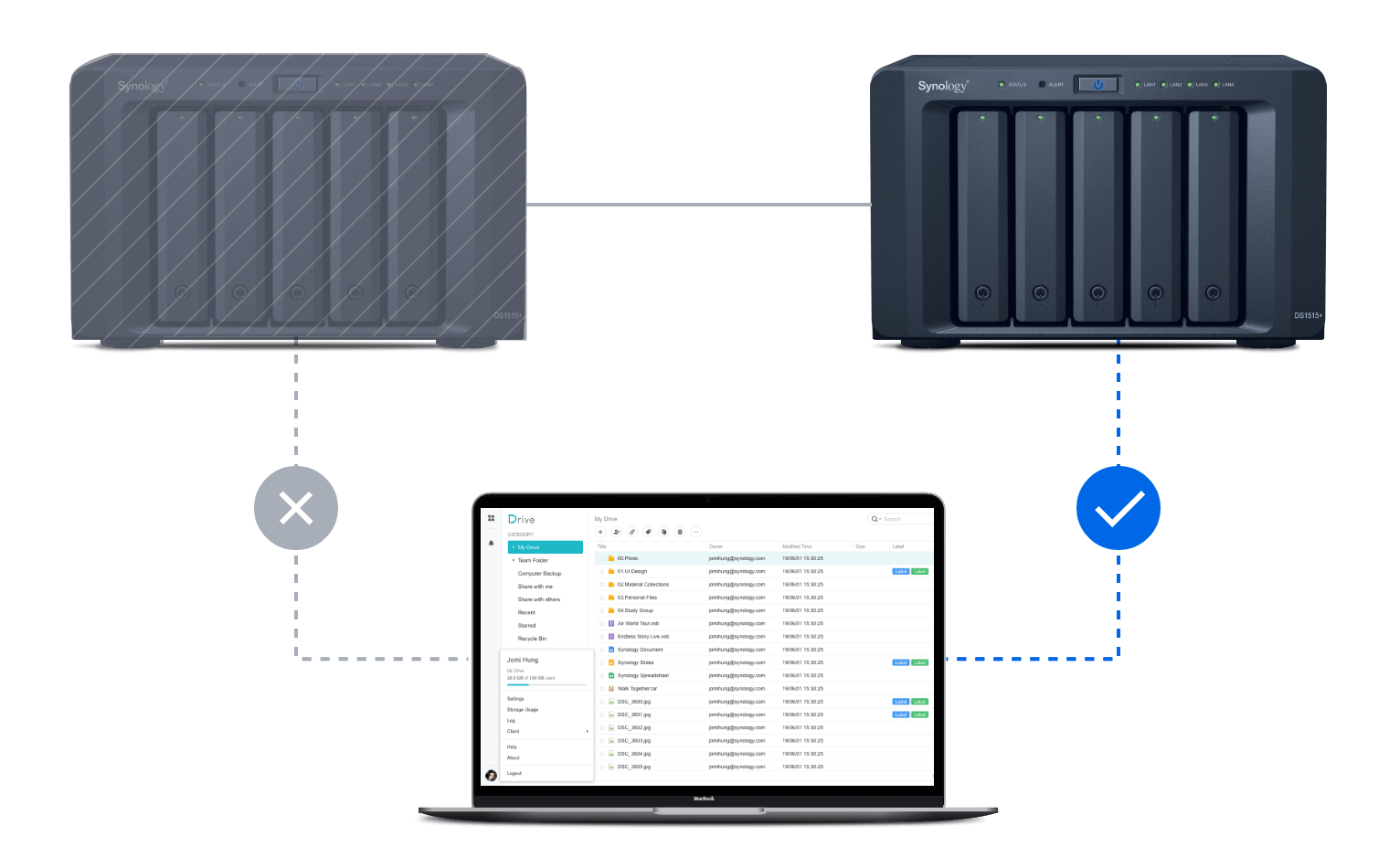Click the DSC_3602.jpg file name

click(634, 728)
